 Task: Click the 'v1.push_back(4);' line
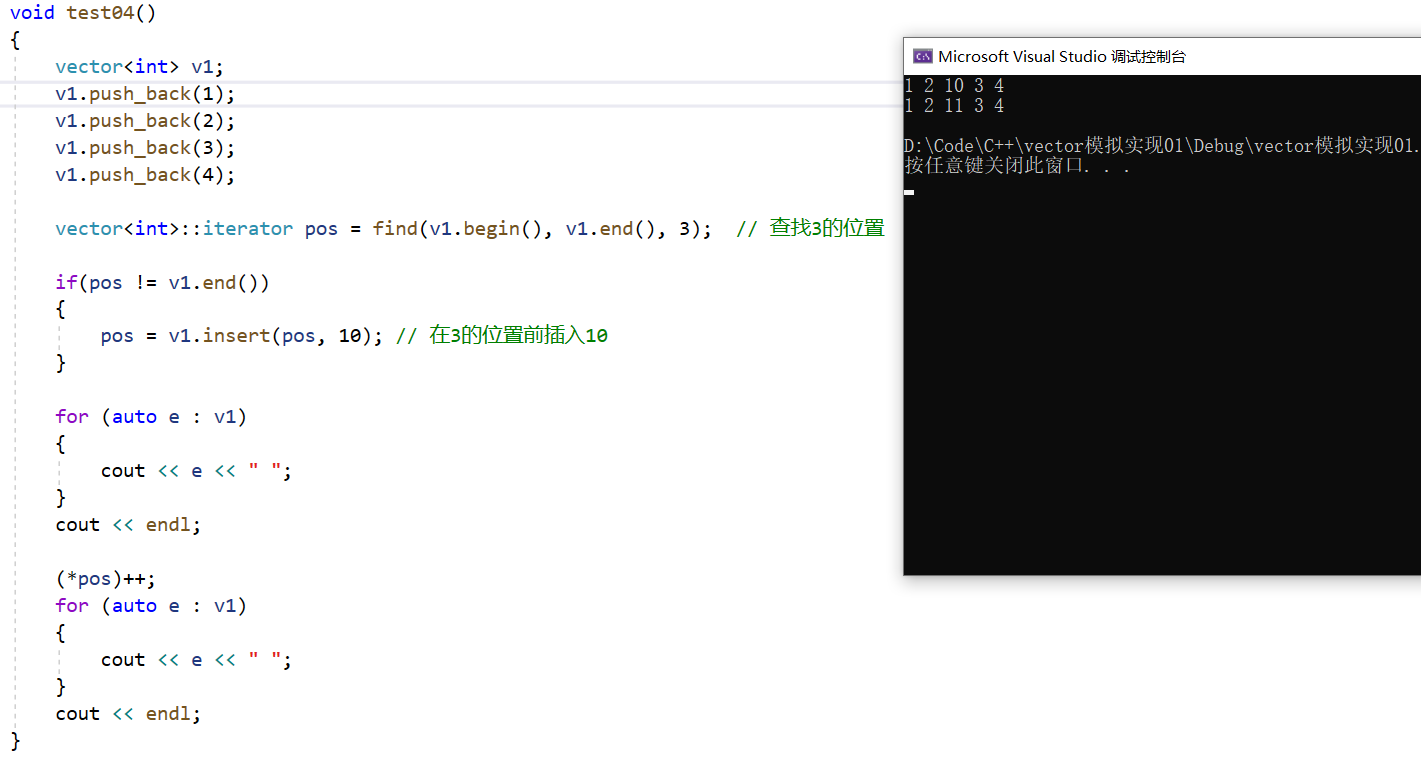(x=146, y=175)
